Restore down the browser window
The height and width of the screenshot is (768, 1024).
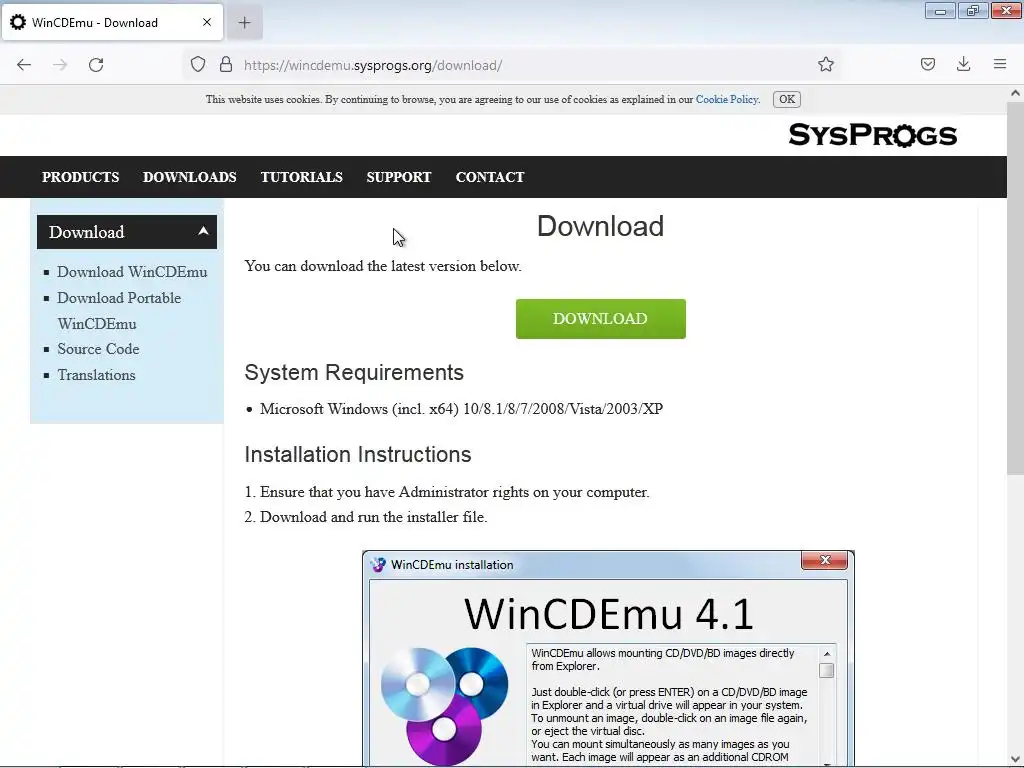click(973, 11)
